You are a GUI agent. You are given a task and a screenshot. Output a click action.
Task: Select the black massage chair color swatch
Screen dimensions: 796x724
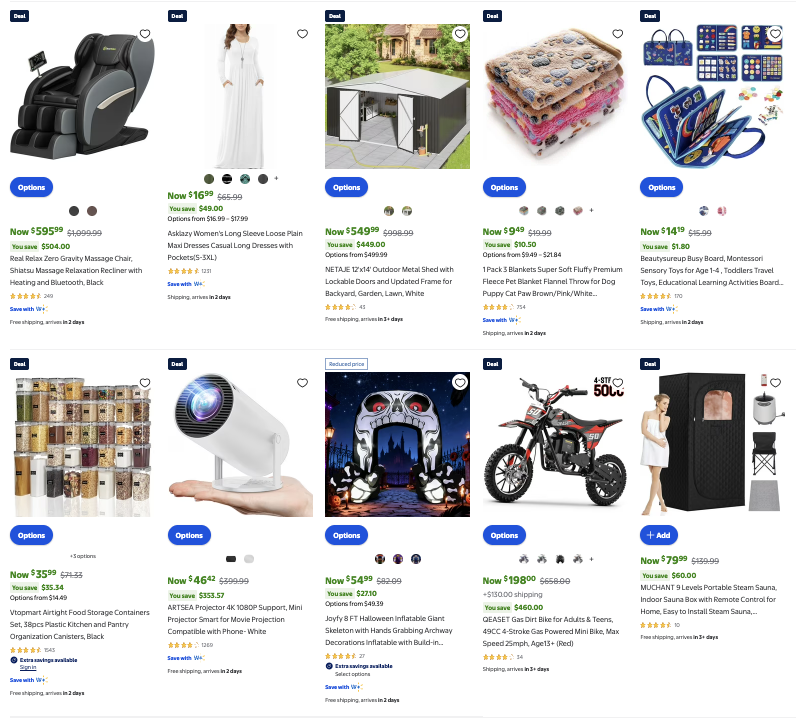point(74,211)
